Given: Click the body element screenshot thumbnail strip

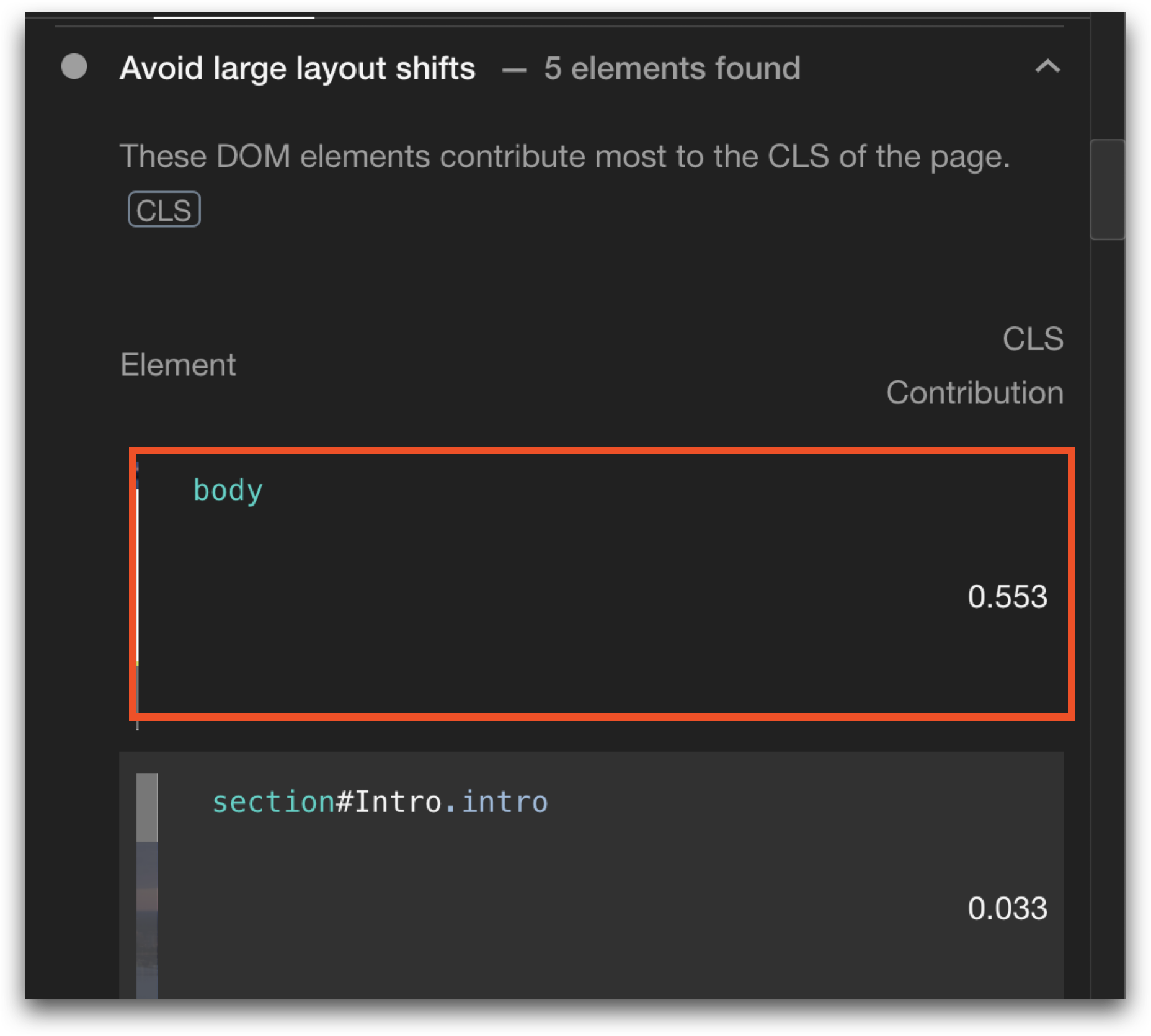Looking at the screenshot, I should pyautogui.click(x=138, y=583).
